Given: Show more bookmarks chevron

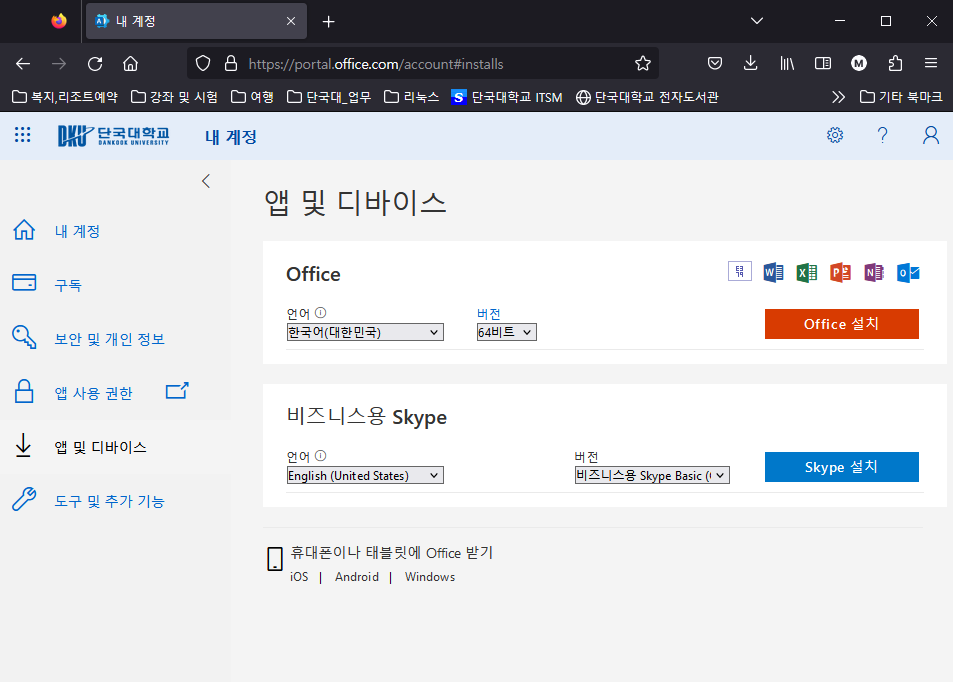Looking at the screenshot, I should (839, 97).
